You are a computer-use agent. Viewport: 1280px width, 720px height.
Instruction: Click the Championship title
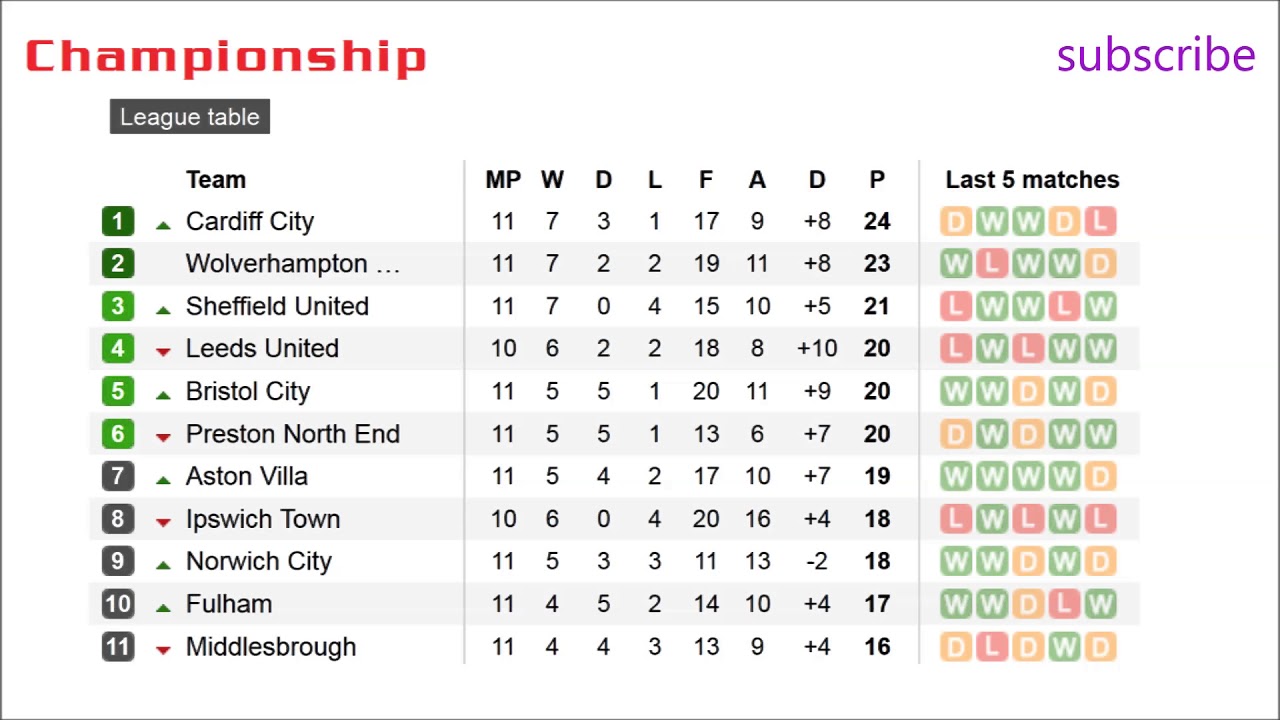226,57
